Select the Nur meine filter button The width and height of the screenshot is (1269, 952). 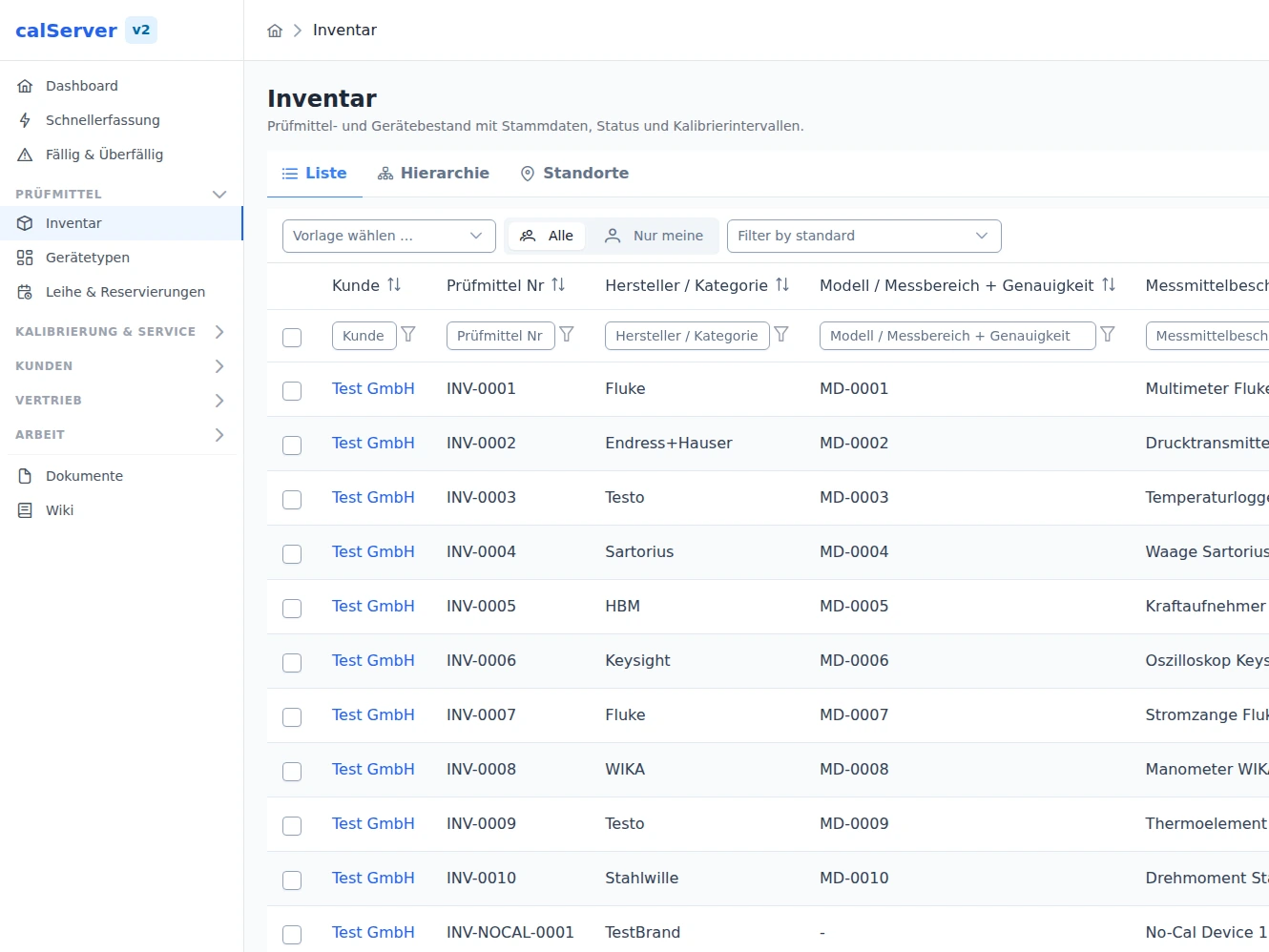click(655, 236)
